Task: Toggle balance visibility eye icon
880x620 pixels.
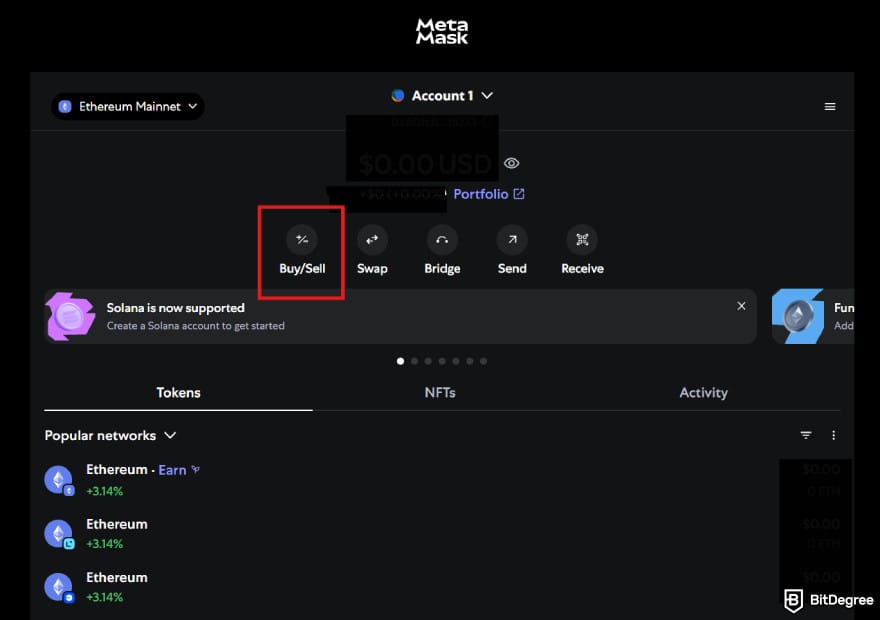Action: tap(511, 163)
